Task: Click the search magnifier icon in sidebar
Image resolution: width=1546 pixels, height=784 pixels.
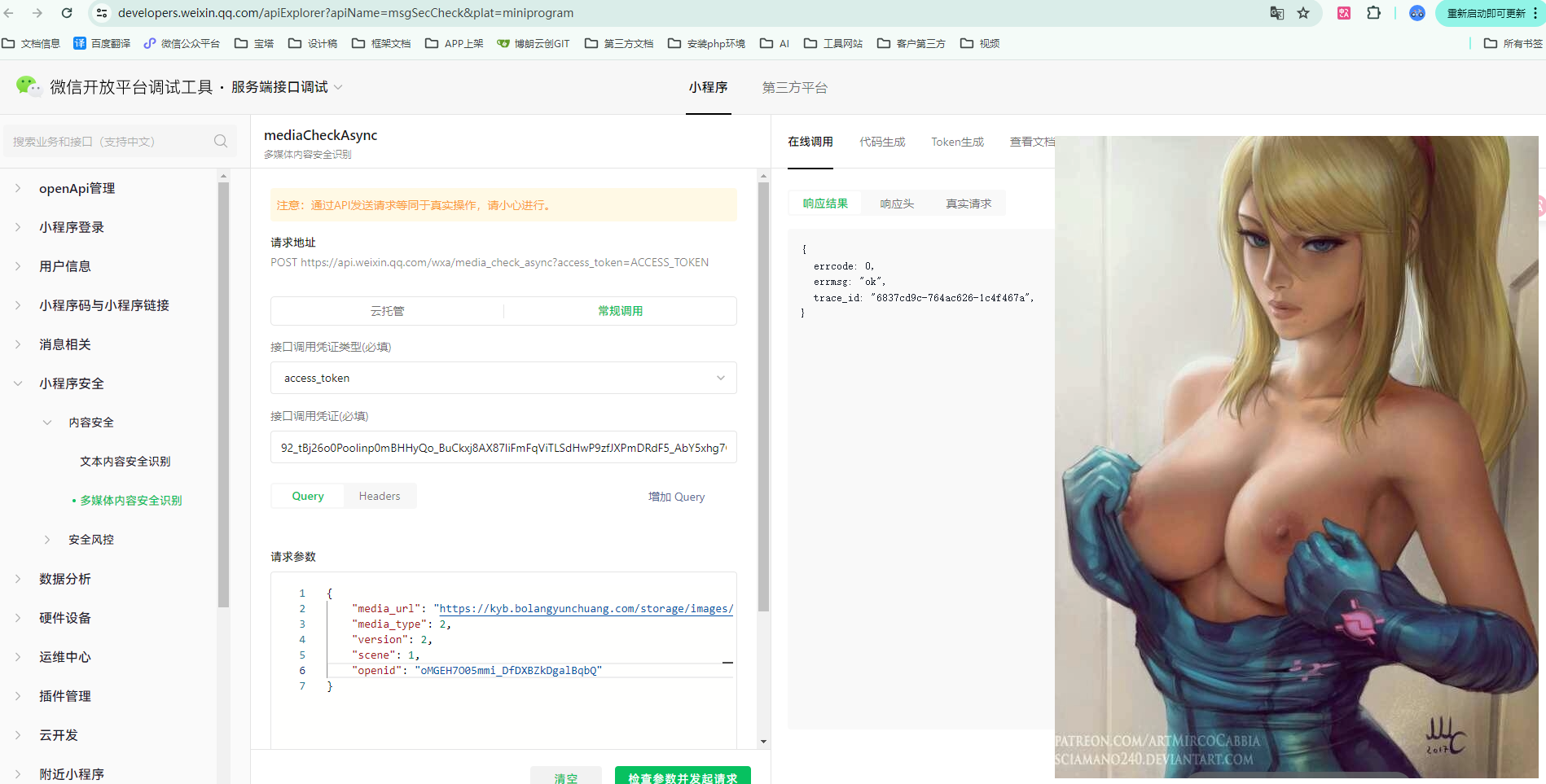Action: (221, 141)
